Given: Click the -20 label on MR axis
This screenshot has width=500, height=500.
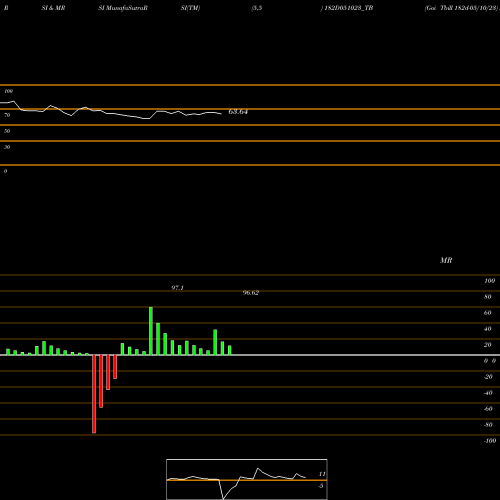Looking at the screenshot, I should [x=488, y=377].
